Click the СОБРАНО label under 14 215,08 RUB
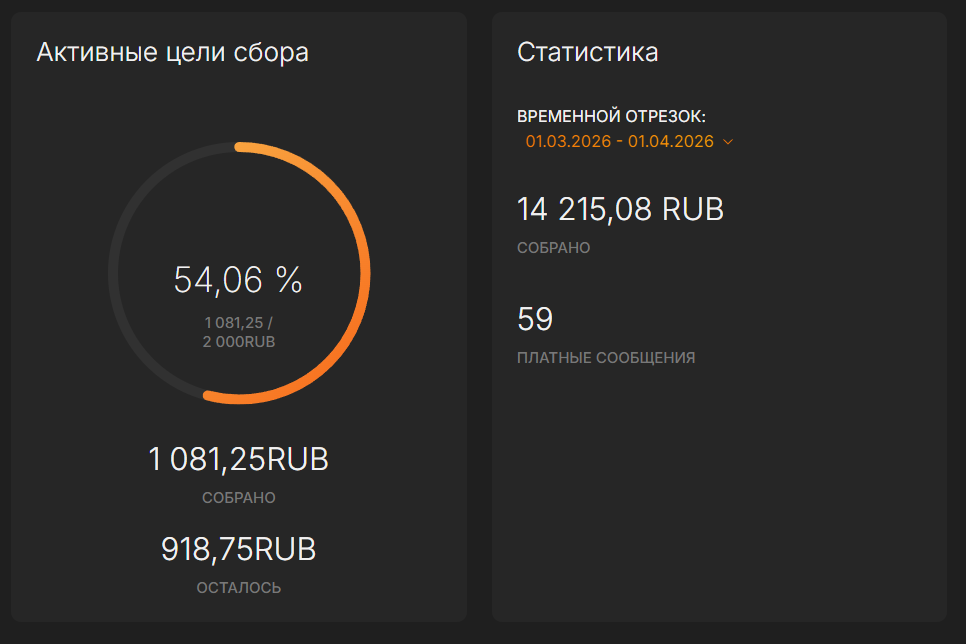The width and height of the screenshot is (966, 644). [553, 248]
